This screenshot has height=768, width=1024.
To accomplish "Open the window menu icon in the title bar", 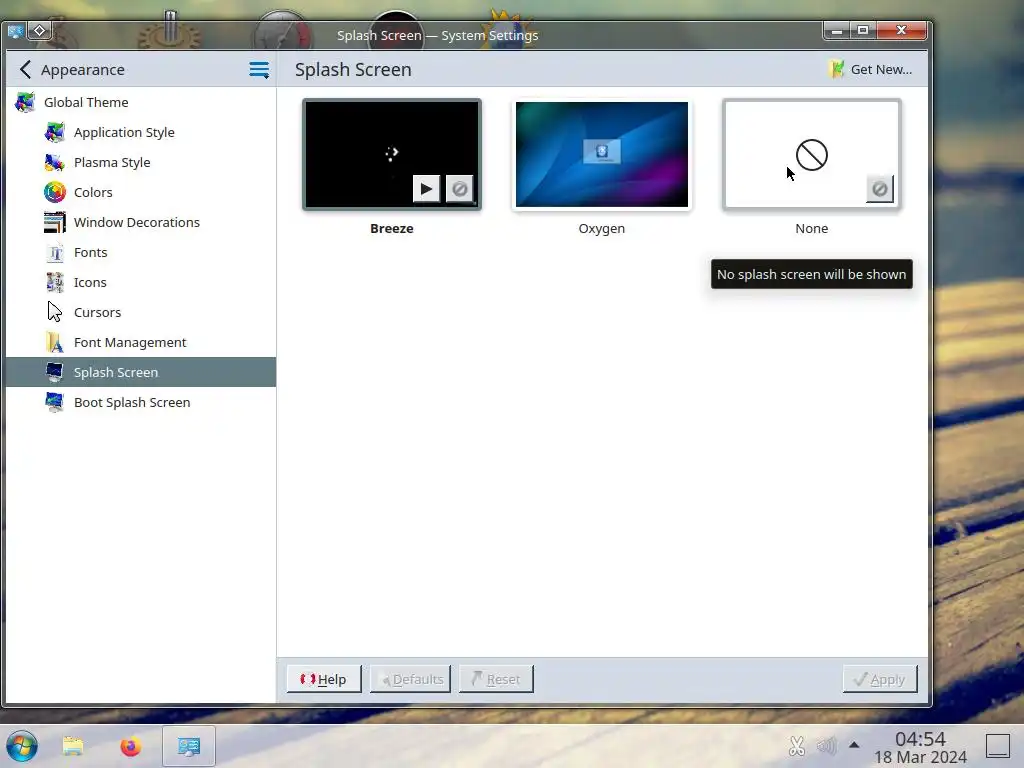I will pos(16,31).
